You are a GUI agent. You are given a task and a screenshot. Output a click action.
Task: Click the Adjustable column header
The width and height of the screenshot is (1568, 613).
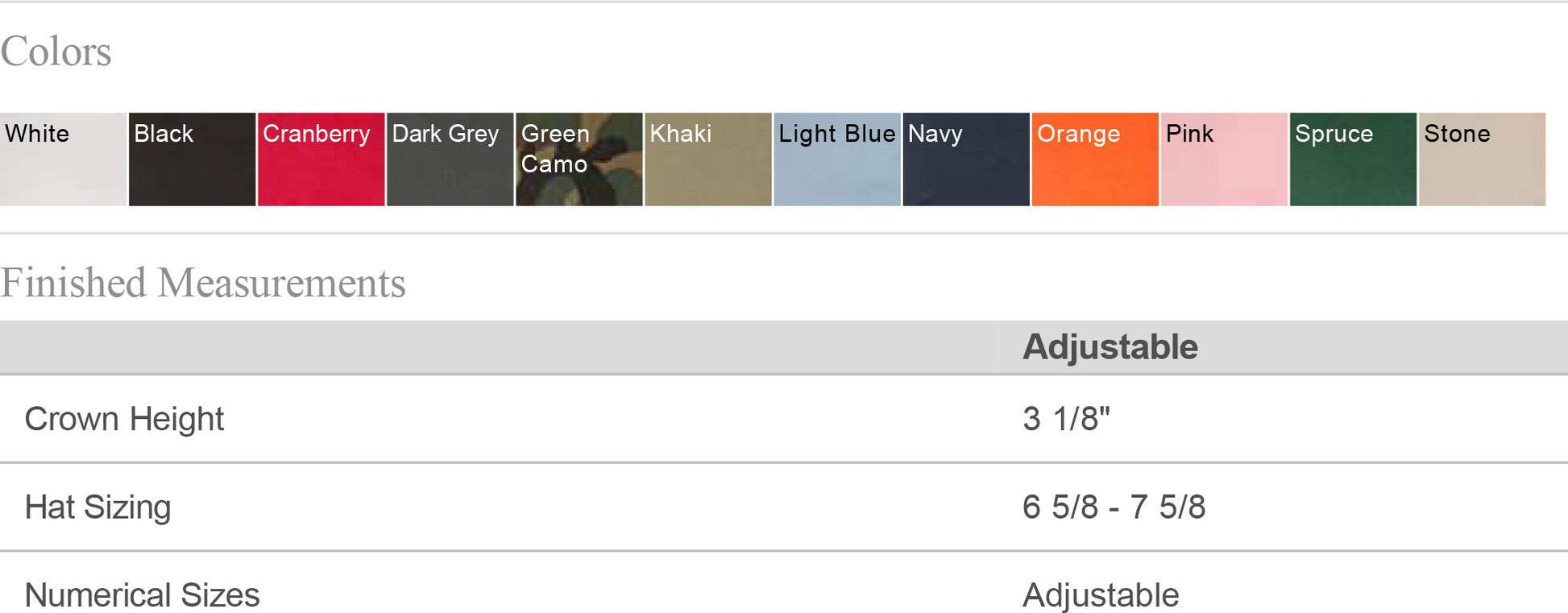coord(1110,347)
